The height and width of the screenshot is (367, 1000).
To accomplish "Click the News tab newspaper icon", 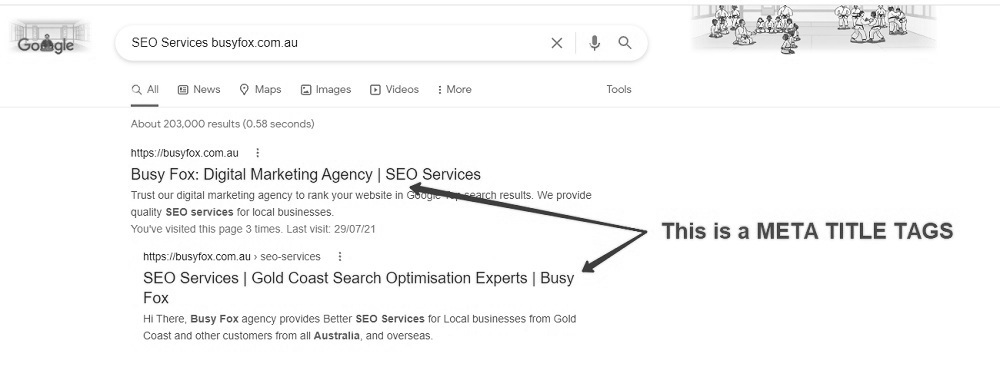I will tap(183, 89).
